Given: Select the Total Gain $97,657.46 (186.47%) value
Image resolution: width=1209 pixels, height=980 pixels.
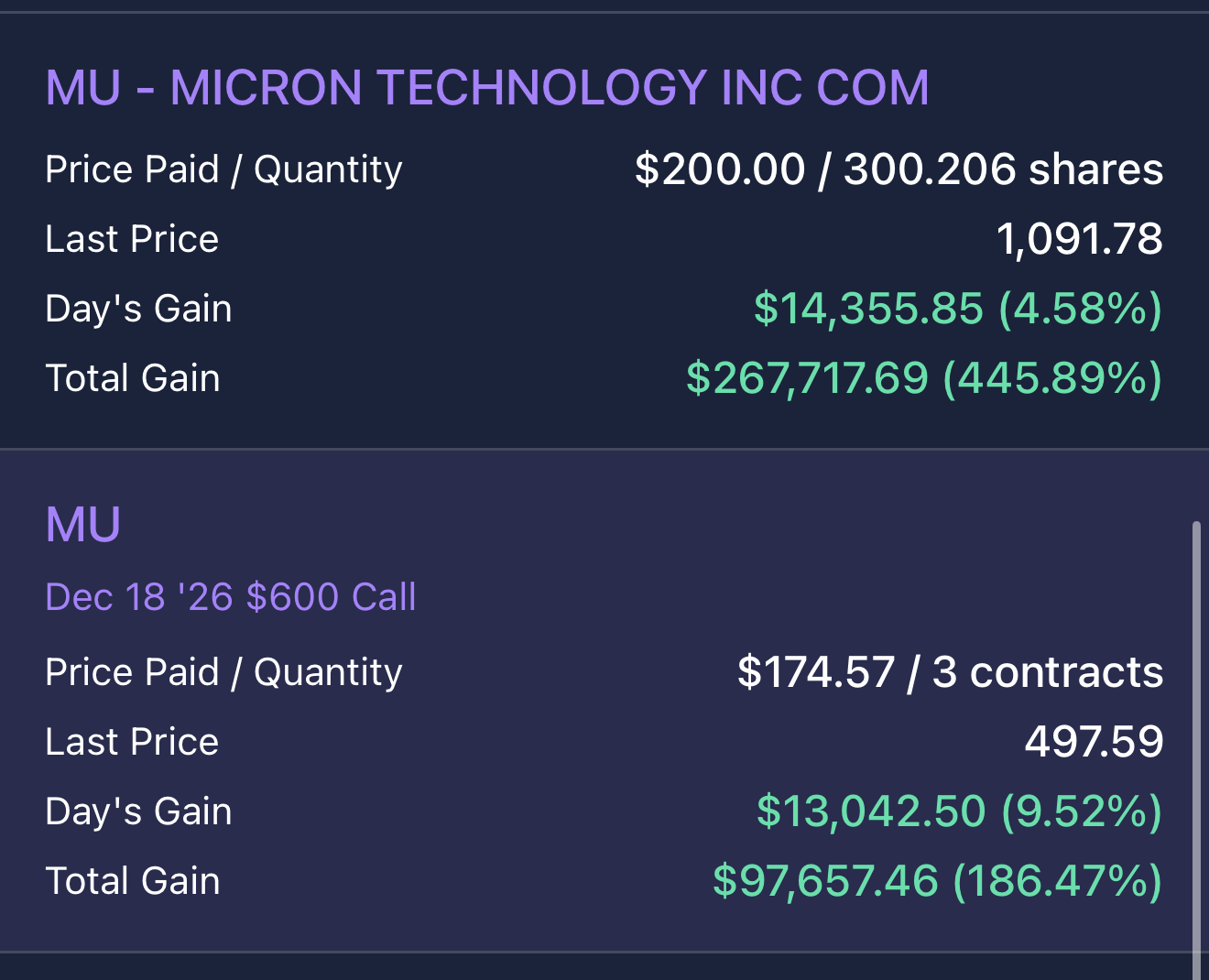Looking at the screenshot, I should pyautogui.click(x=937, y=881).
